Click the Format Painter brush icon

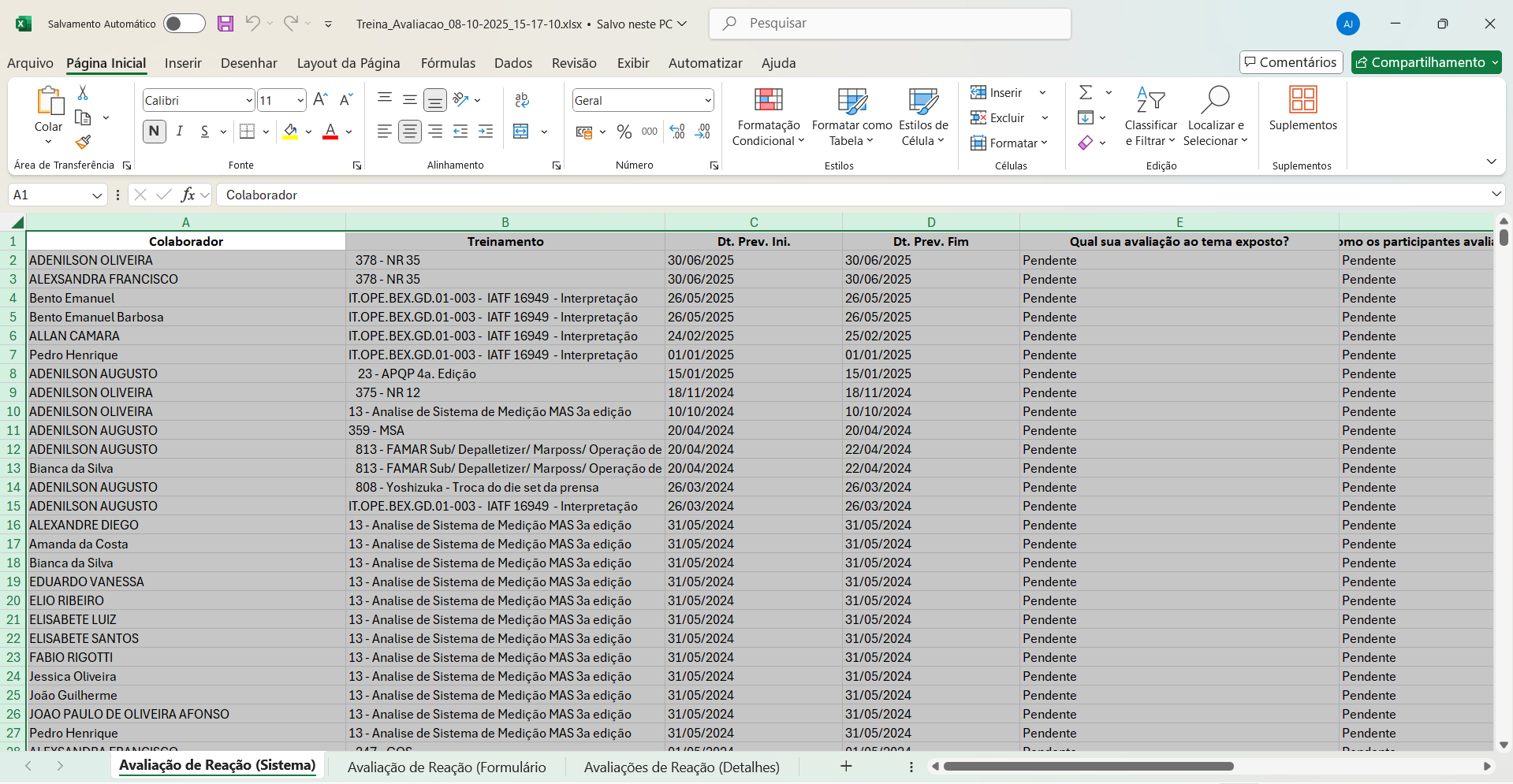click(83, 142)
